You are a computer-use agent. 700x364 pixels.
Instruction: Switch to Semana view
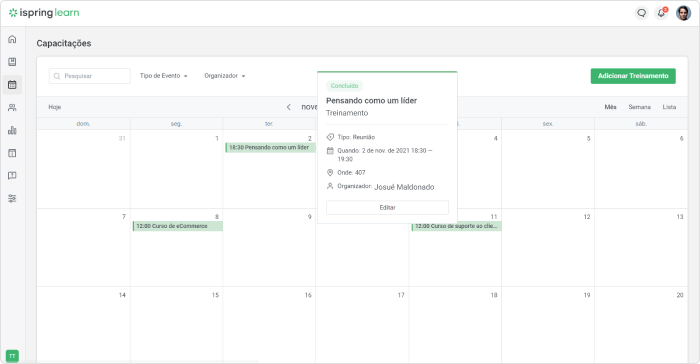pos(639,107)
